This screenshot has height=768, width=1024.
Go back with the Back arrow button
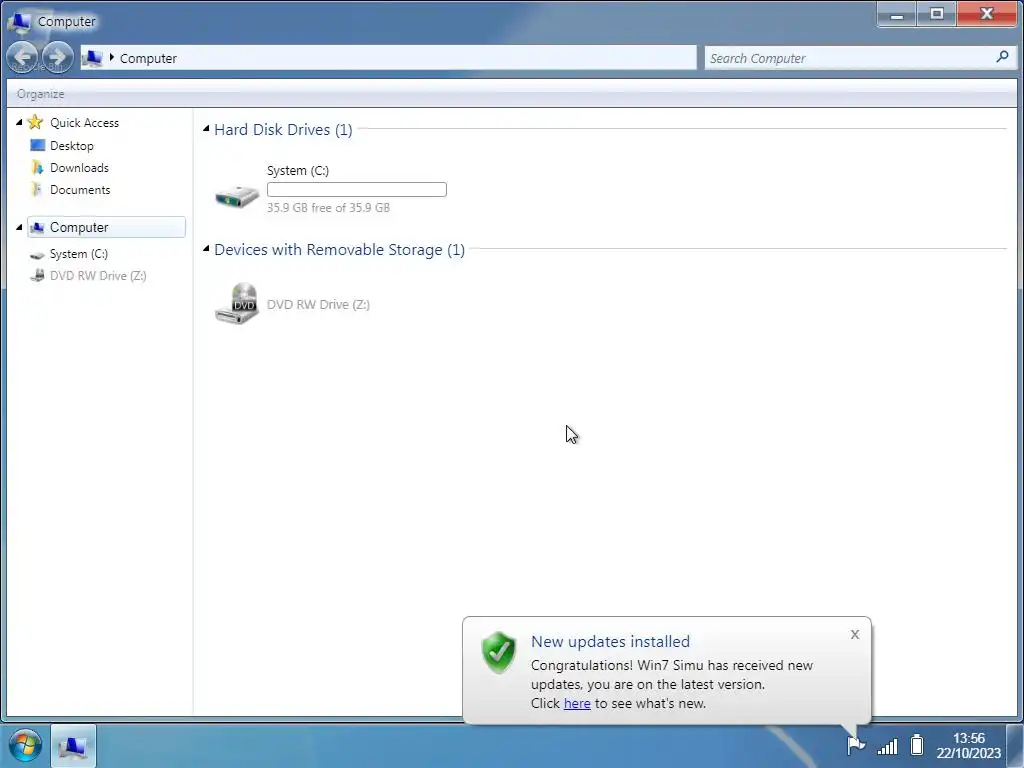[x=22, y=57]
